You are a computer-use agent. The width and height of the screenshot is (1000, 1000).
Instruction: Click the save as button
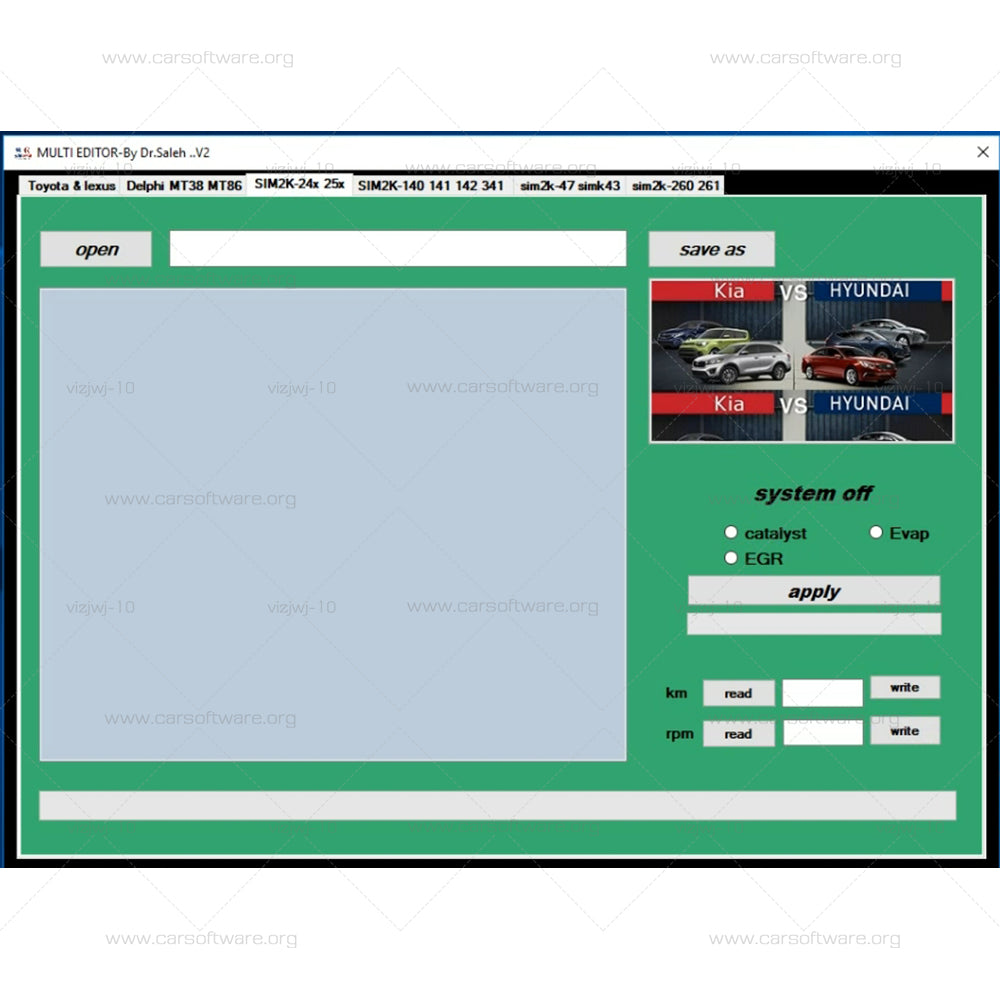(712, 249)
